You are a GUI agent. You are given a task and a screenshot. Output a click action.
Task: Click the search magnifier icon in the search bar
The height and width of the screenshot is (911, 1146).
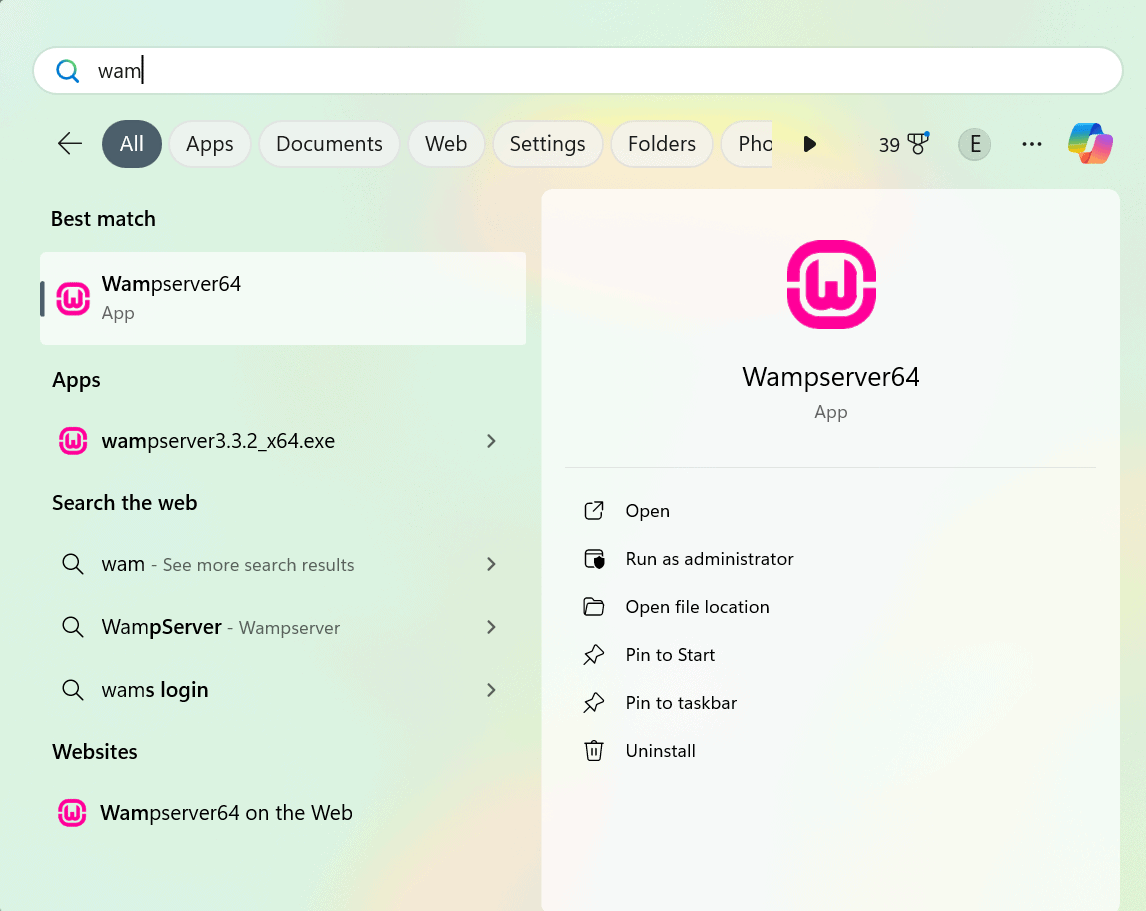(x=68, y=70)
